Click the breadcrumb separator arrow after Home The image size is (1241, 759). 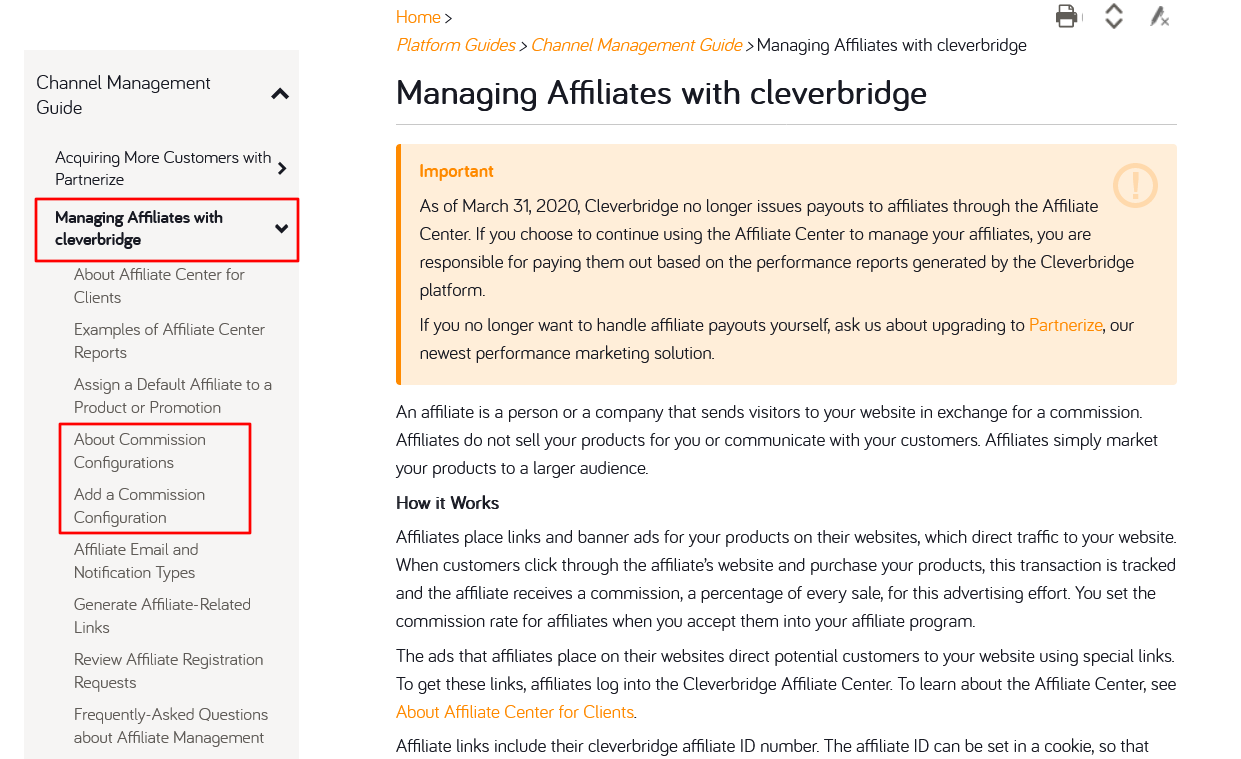(447, 17)
